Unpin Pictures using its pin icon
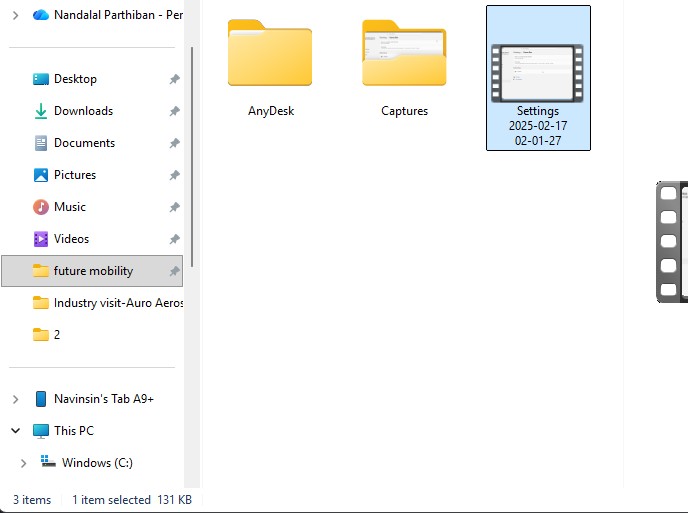The height and width of the screenshot is (513, 688). 175,176
